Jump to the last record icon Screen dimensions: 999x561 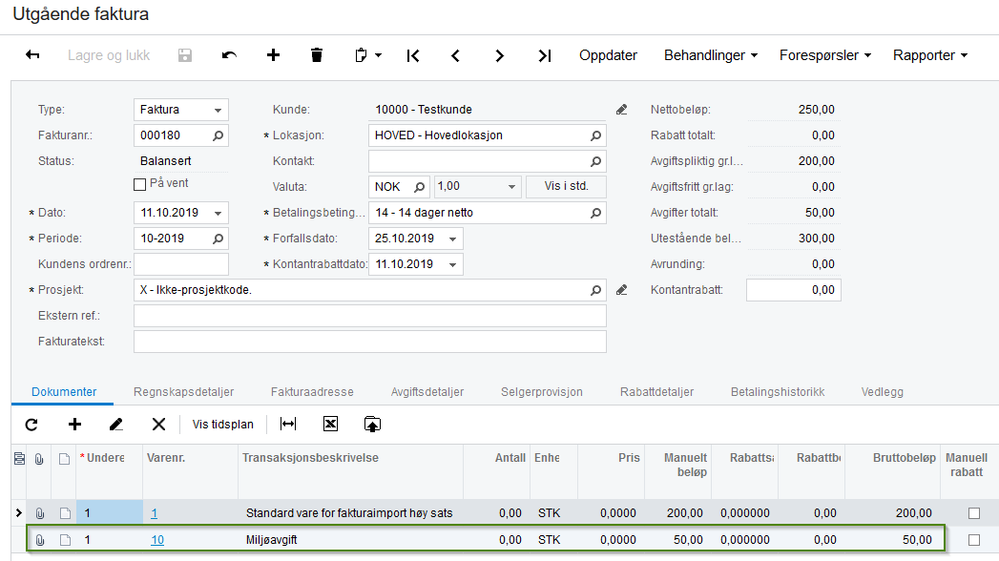544,56
